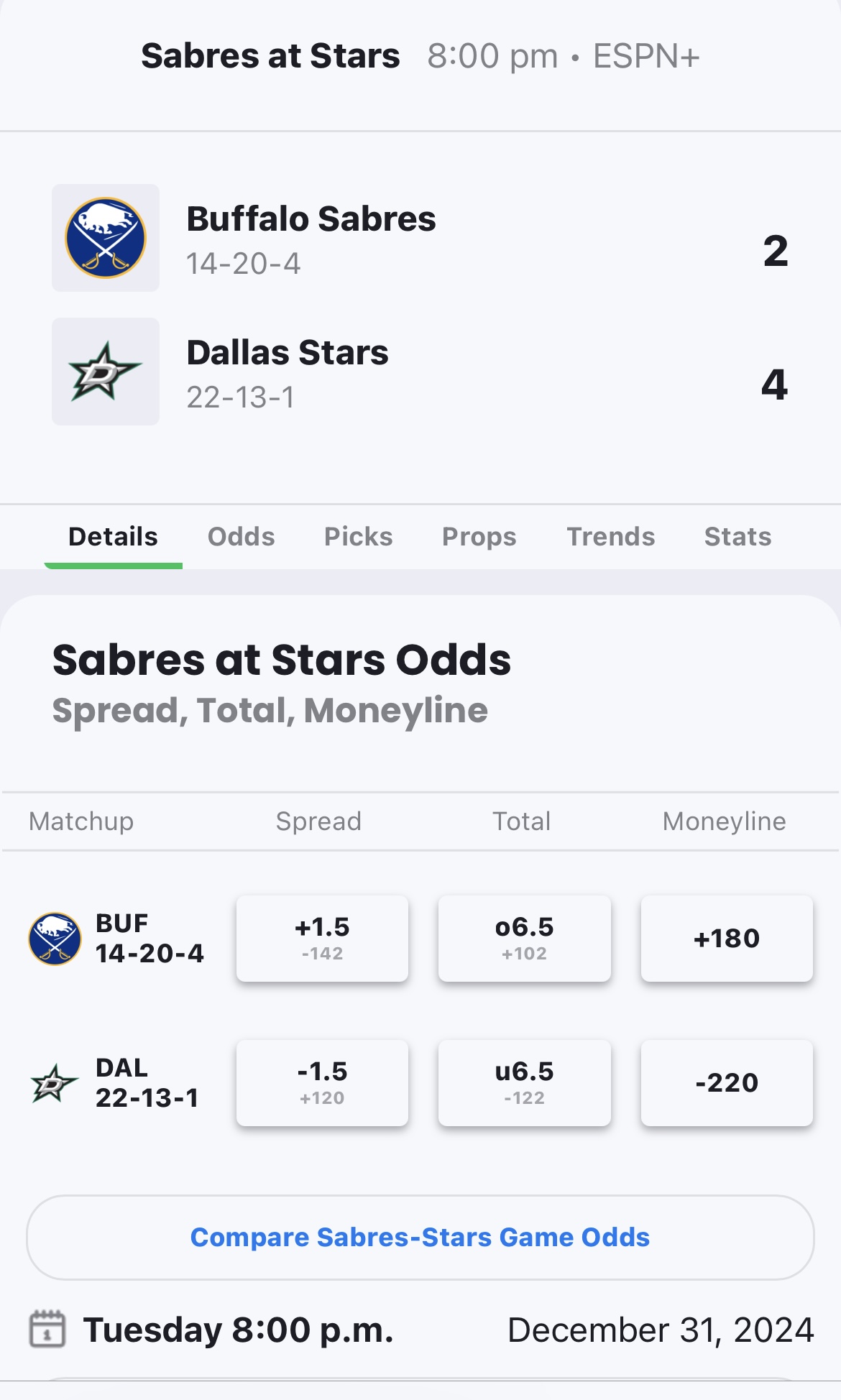Click the calendar icon next to Tuesday

click(x=47, y=1329)
